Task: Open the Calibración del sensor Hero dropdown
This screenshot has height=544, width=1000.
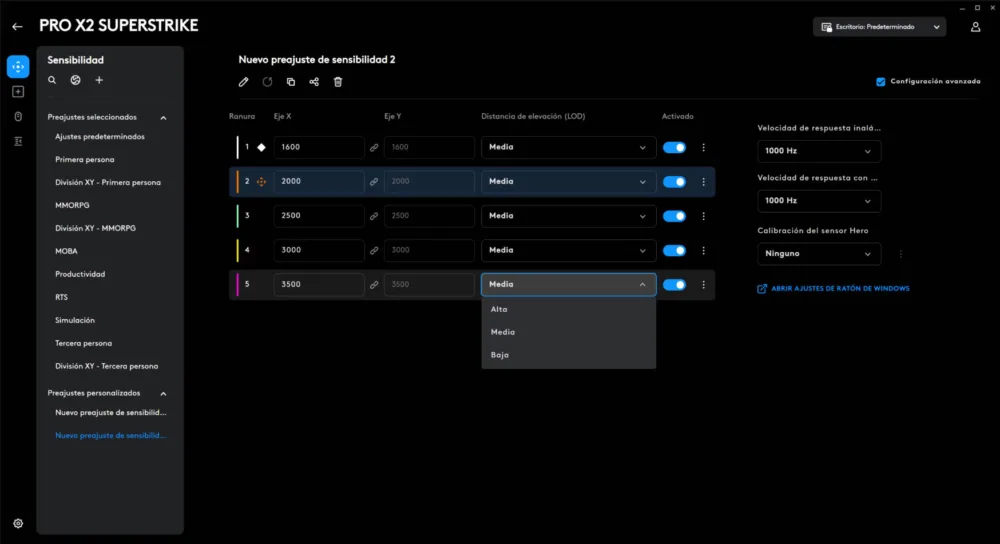Action: pos(819,254)
